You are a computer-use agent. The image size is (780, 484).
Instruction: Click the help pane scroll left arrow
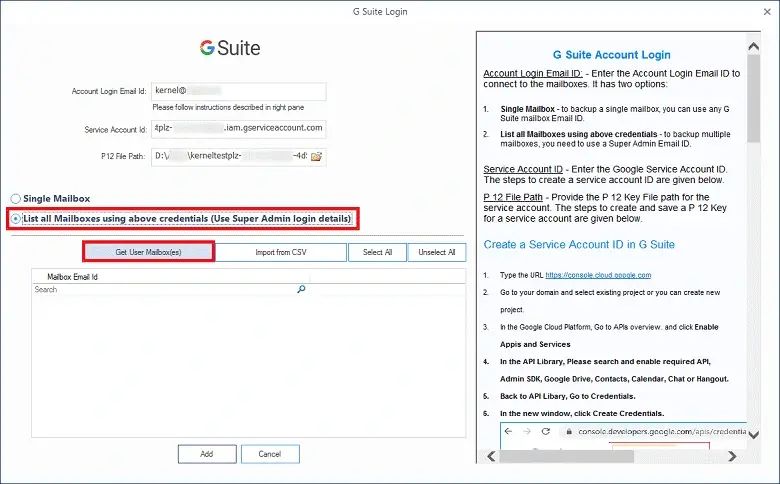(491, 456)
